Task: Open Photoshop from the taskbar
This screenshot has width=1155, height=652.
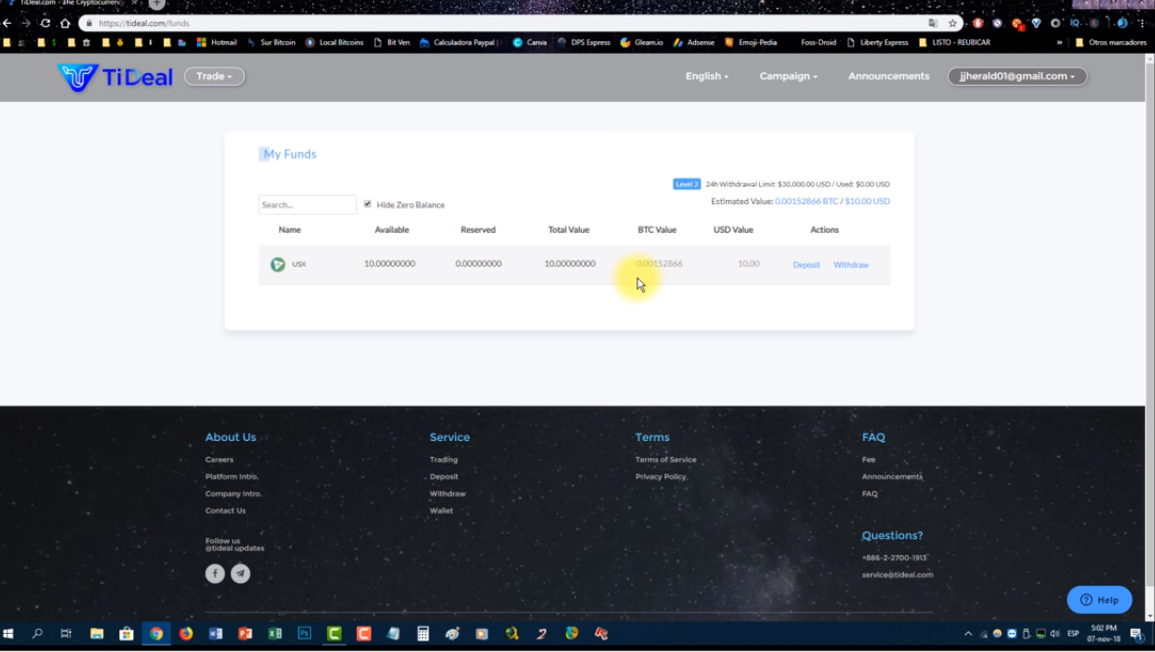Action: click(304, 634)
